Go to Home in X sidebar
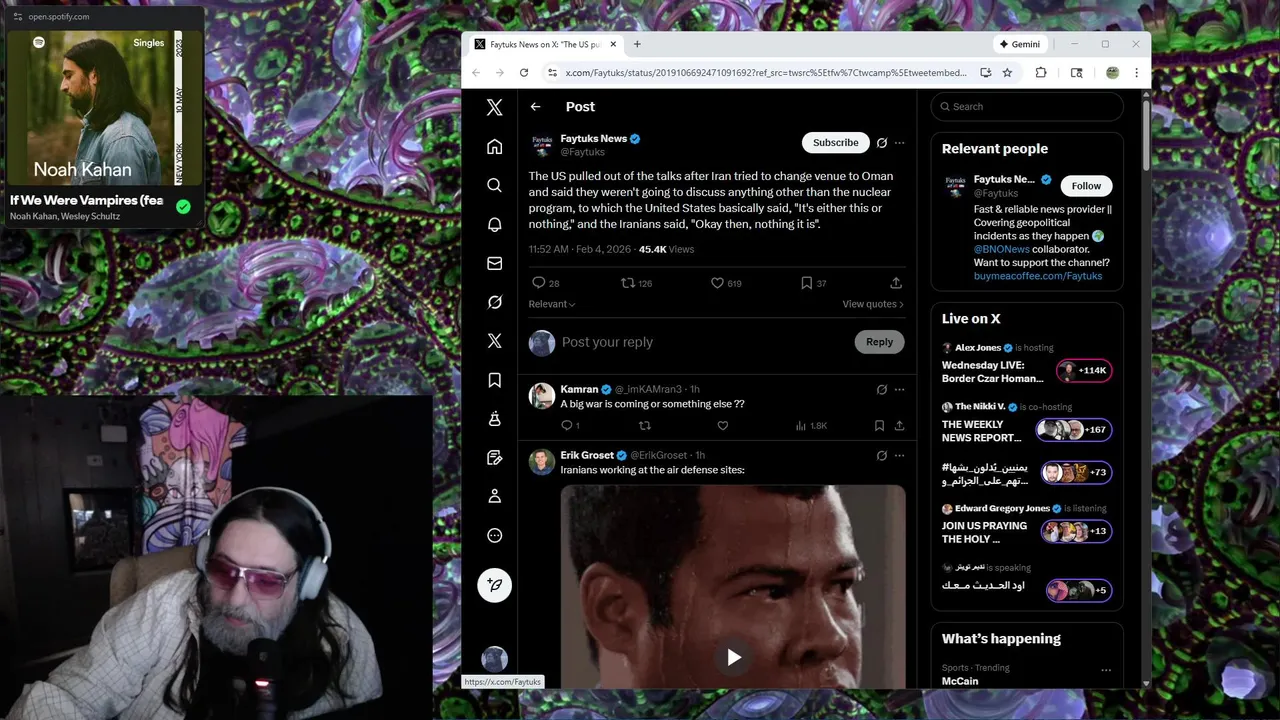The image size is (1280, 720). (x=494, y=147)
